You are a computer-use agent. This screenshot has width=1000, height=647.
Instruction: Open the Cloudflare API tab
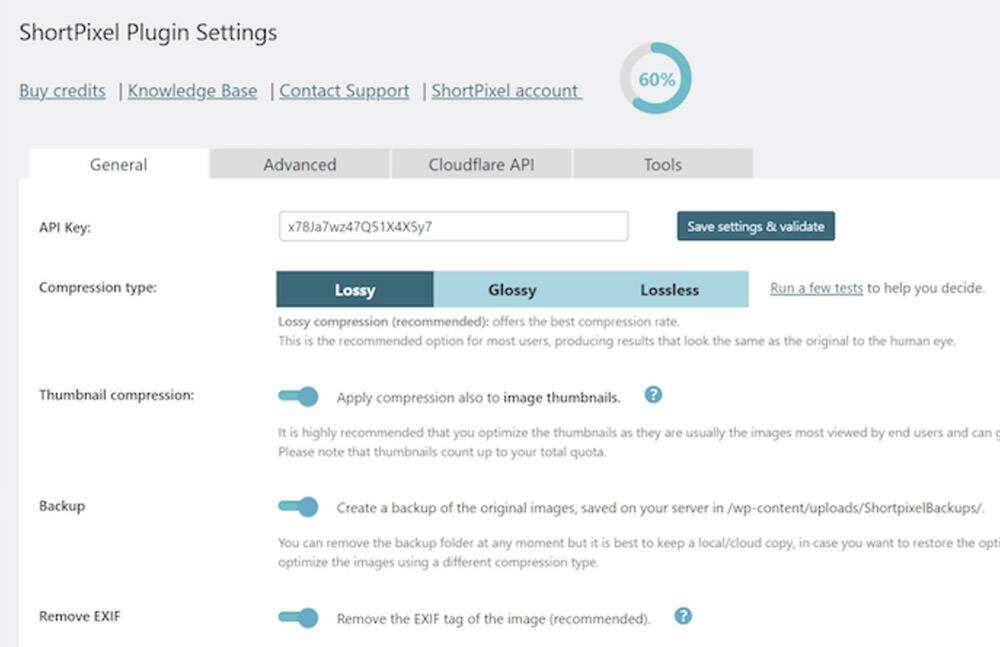pos(481,165)
